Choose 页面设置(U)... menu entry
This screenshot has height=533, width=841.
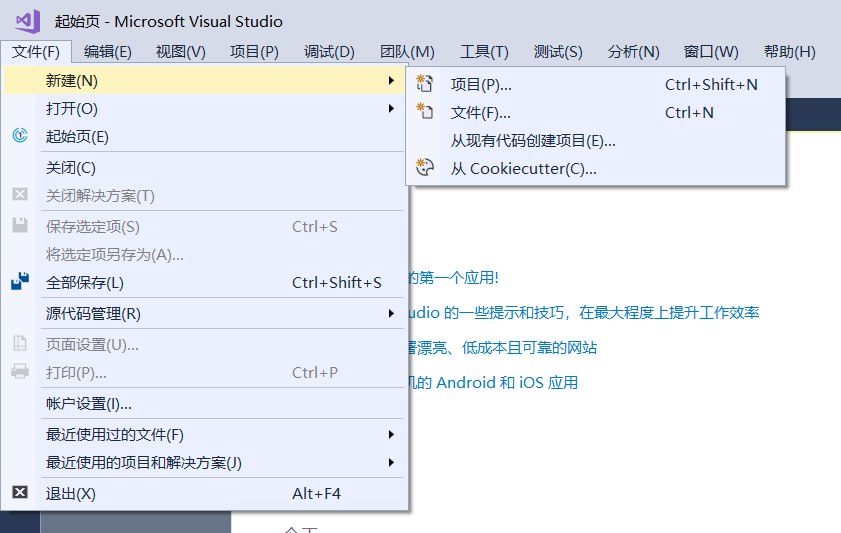click(204, 345)
